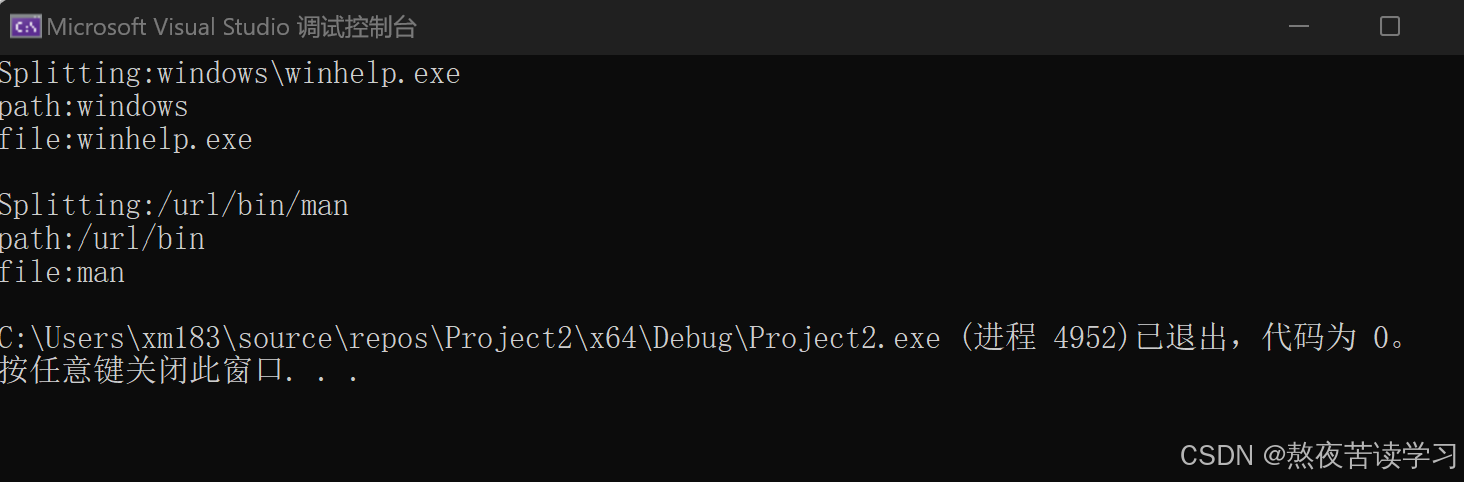
Task: Click the Project2.exe path in the exit message
Action: click(x=470, y=339)
